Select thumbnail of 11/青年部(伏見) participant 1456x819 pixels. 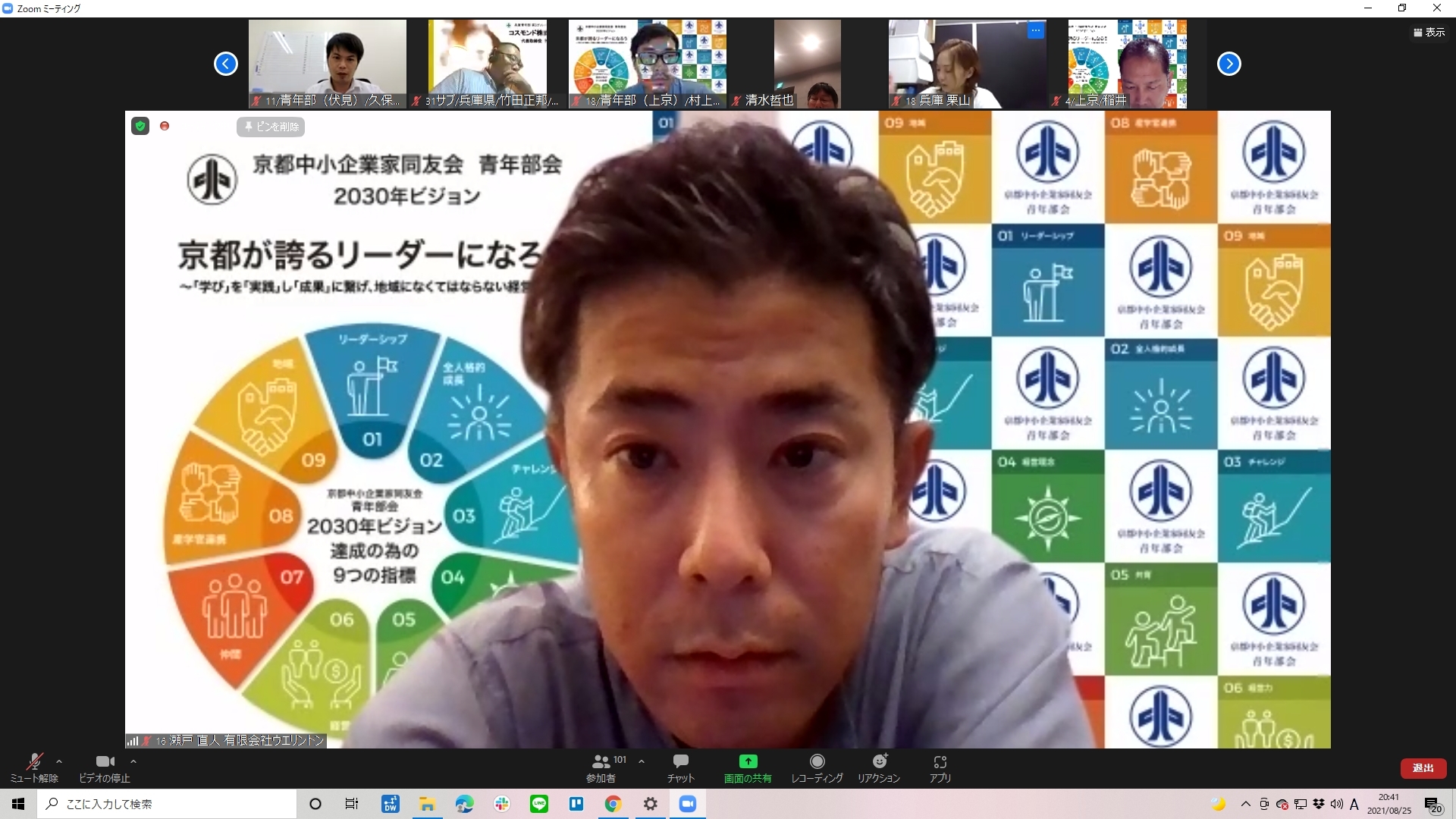(328, 64)
